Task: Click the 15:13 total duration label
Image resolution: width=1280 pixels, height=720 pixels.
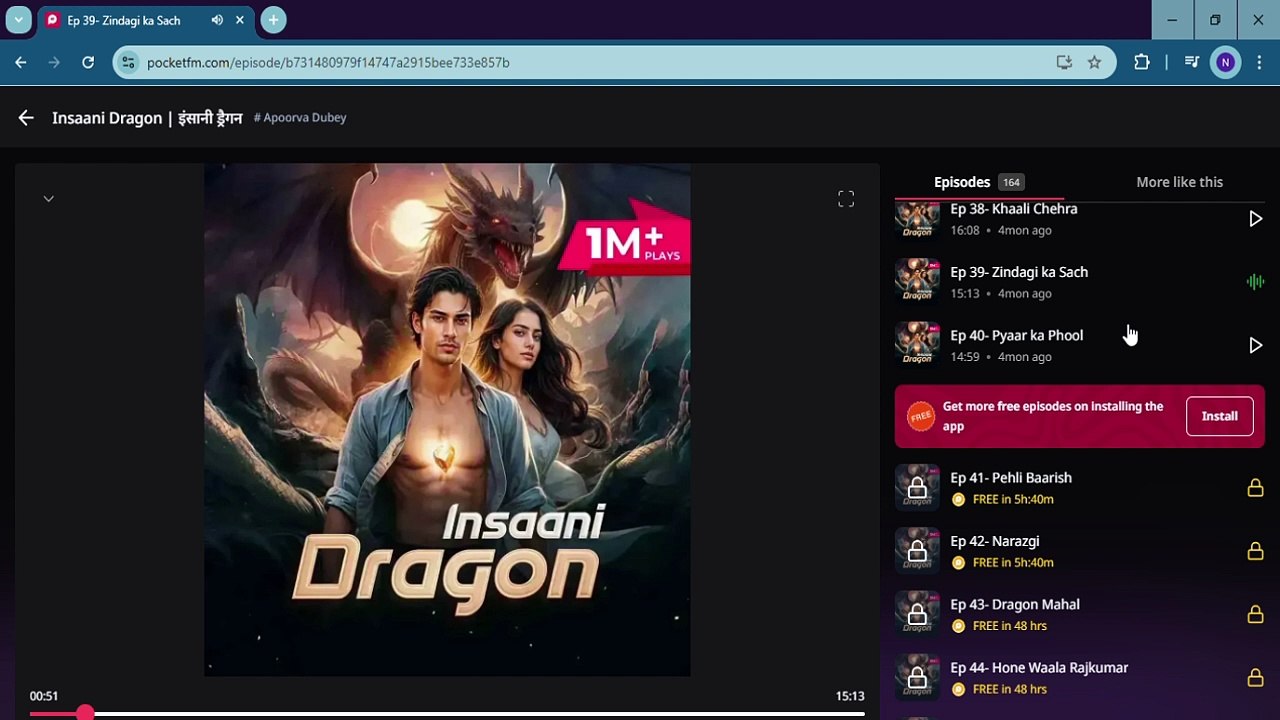Action: pos(850,696)
